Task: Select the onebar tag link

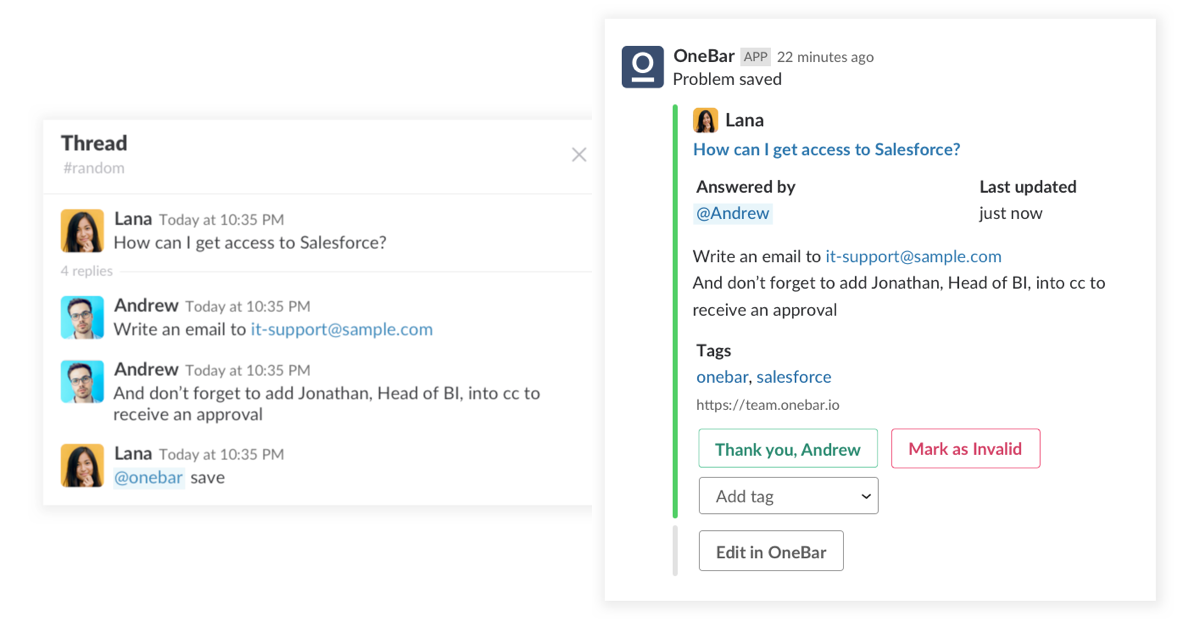Action: [722, 377]
